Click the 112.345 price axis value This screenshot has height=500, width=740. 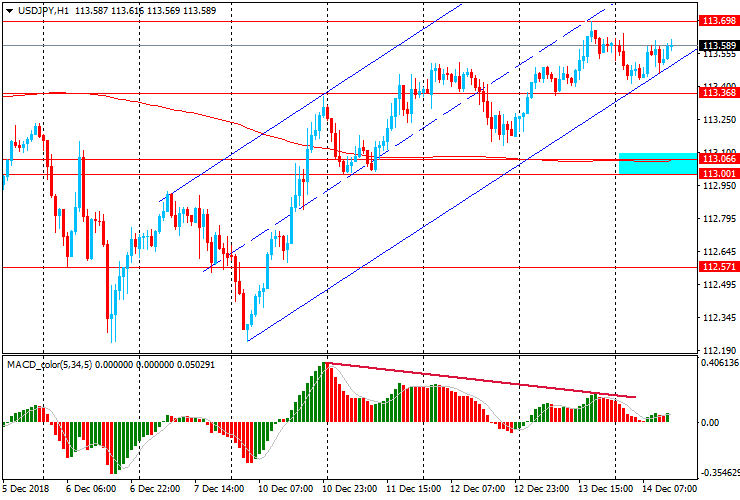719,318
